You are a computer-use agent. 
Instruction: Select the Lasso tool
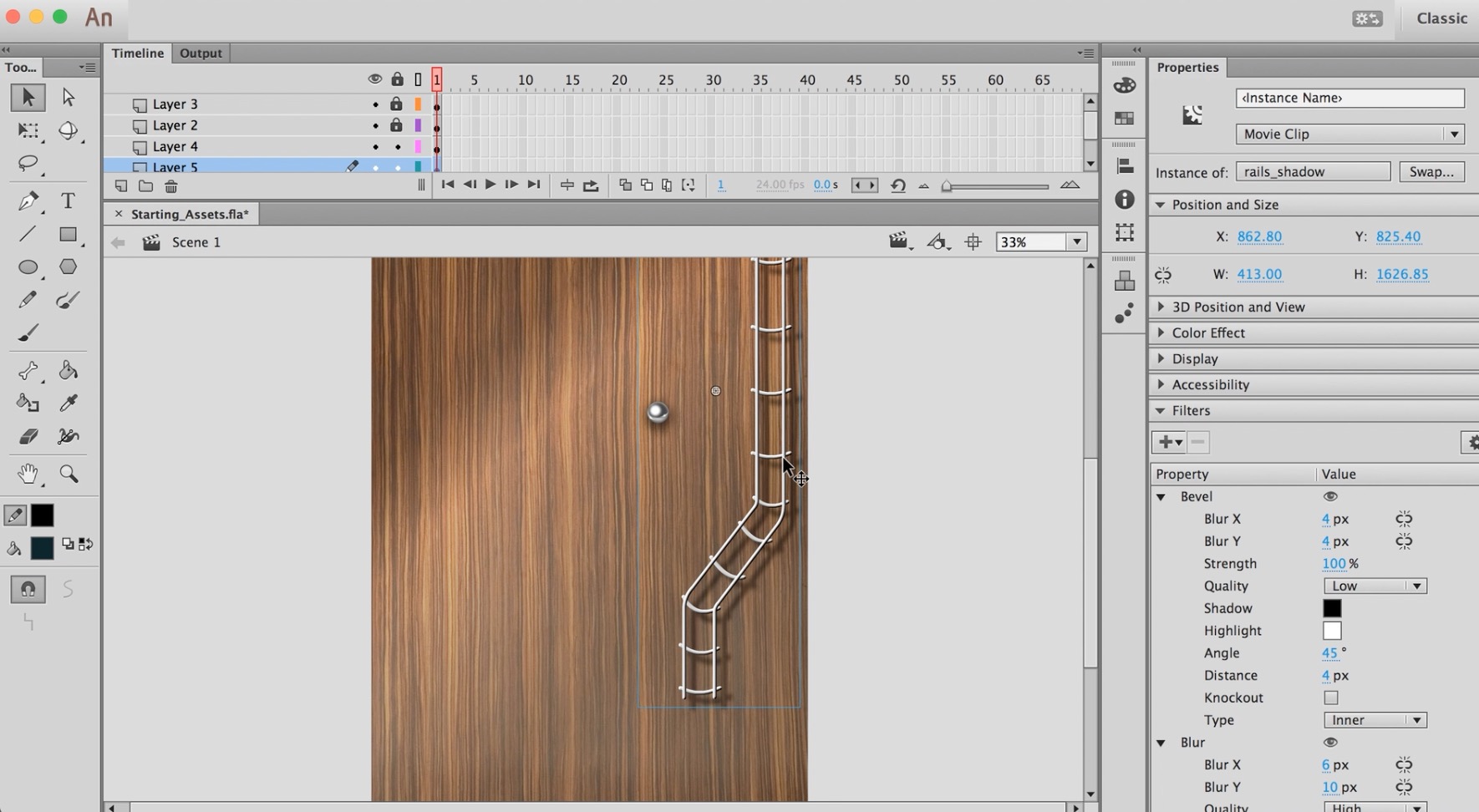tap(28, 163)
